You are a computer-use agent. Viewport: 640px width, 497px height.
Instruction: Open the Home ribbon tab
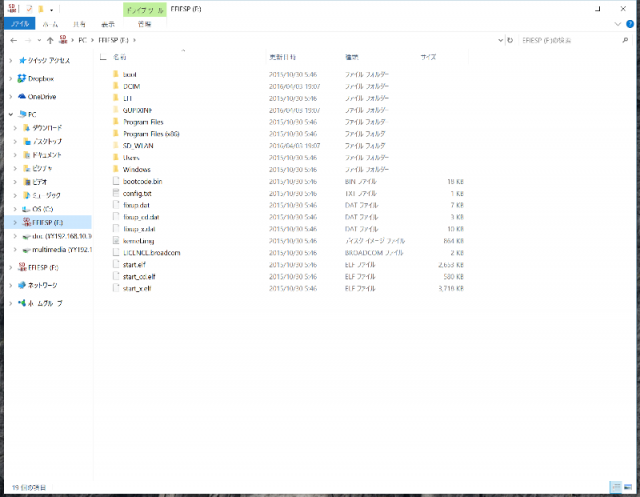pos(50,24)
